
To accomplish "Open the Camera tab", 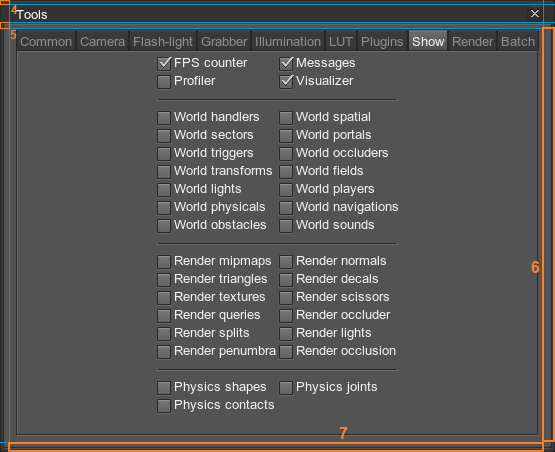I will (x=103, y=41).
